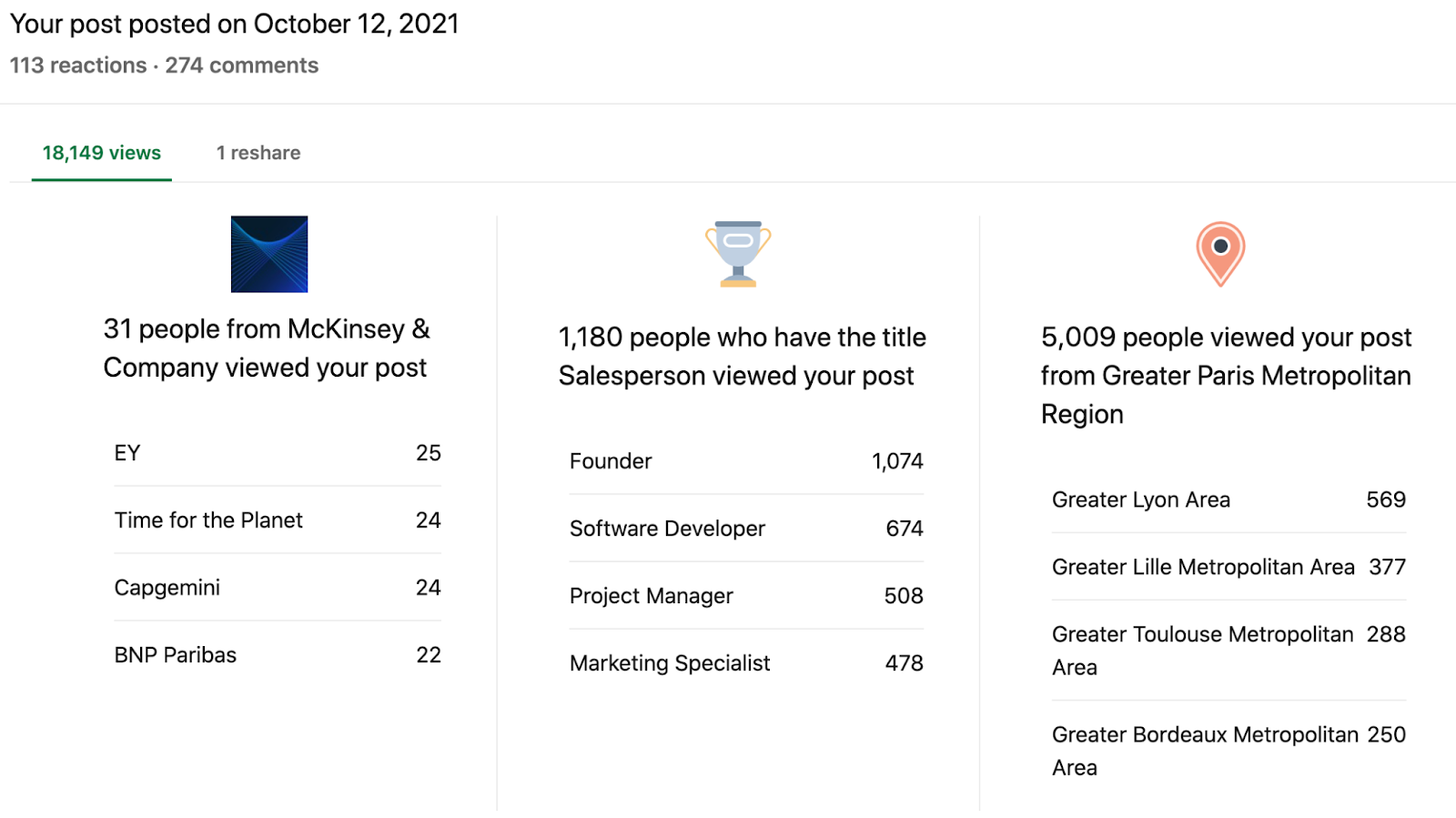Viewport: 1456px width, 818px height.
Task: Open the 1 reshare tab
Action: [258, 153]
